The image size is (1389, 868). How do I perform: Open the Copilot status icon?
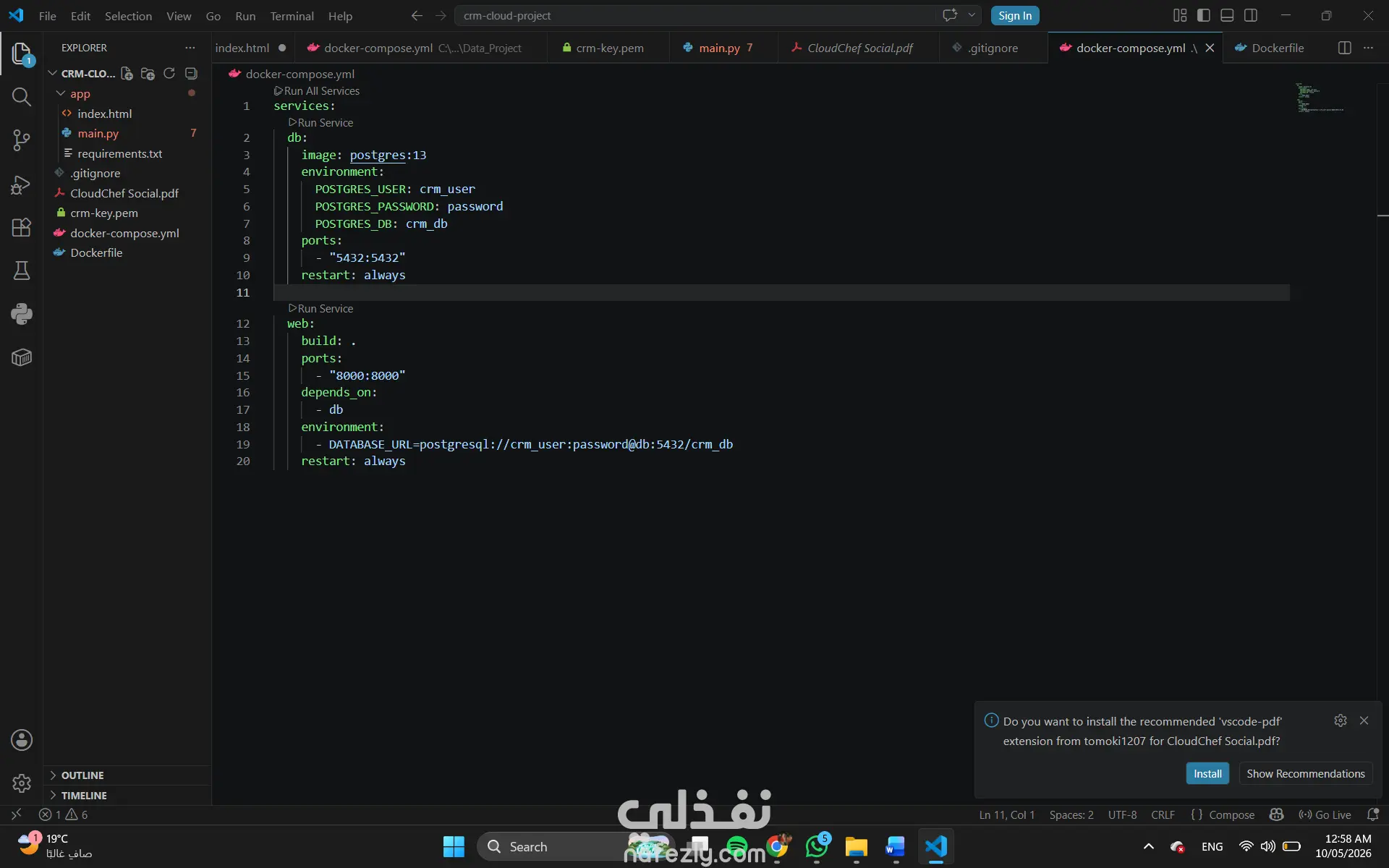(1276, 814)
